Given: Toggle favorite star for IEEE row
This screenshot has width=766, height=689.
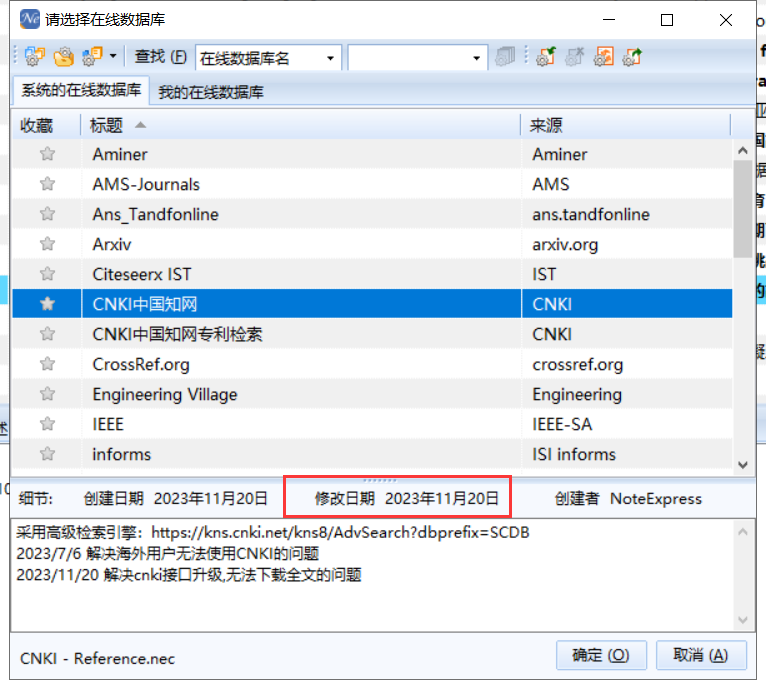Looking at the screenshot, I should click(47, 424).
